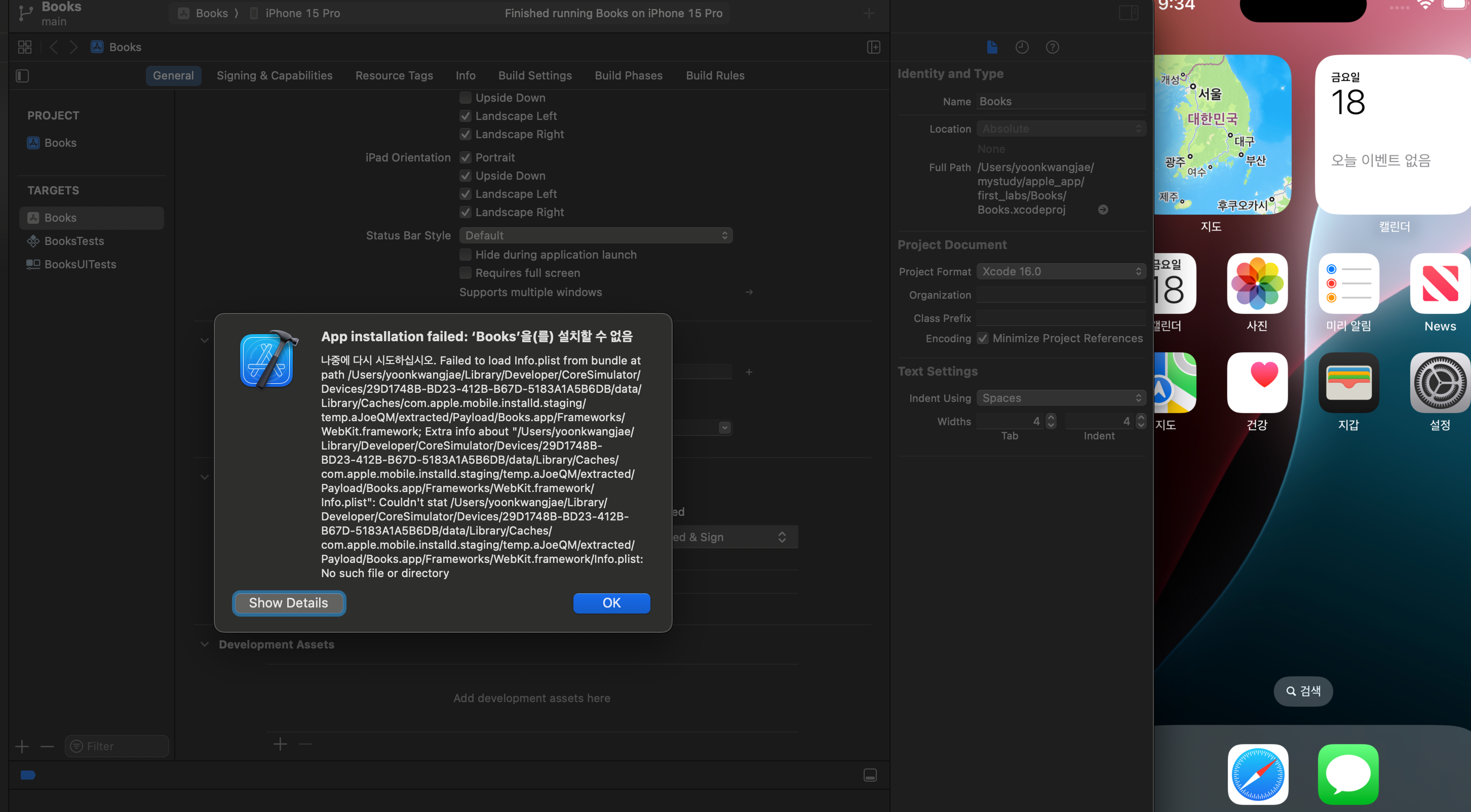Toggle iPad Upside Down checkbox

[466, 176]
